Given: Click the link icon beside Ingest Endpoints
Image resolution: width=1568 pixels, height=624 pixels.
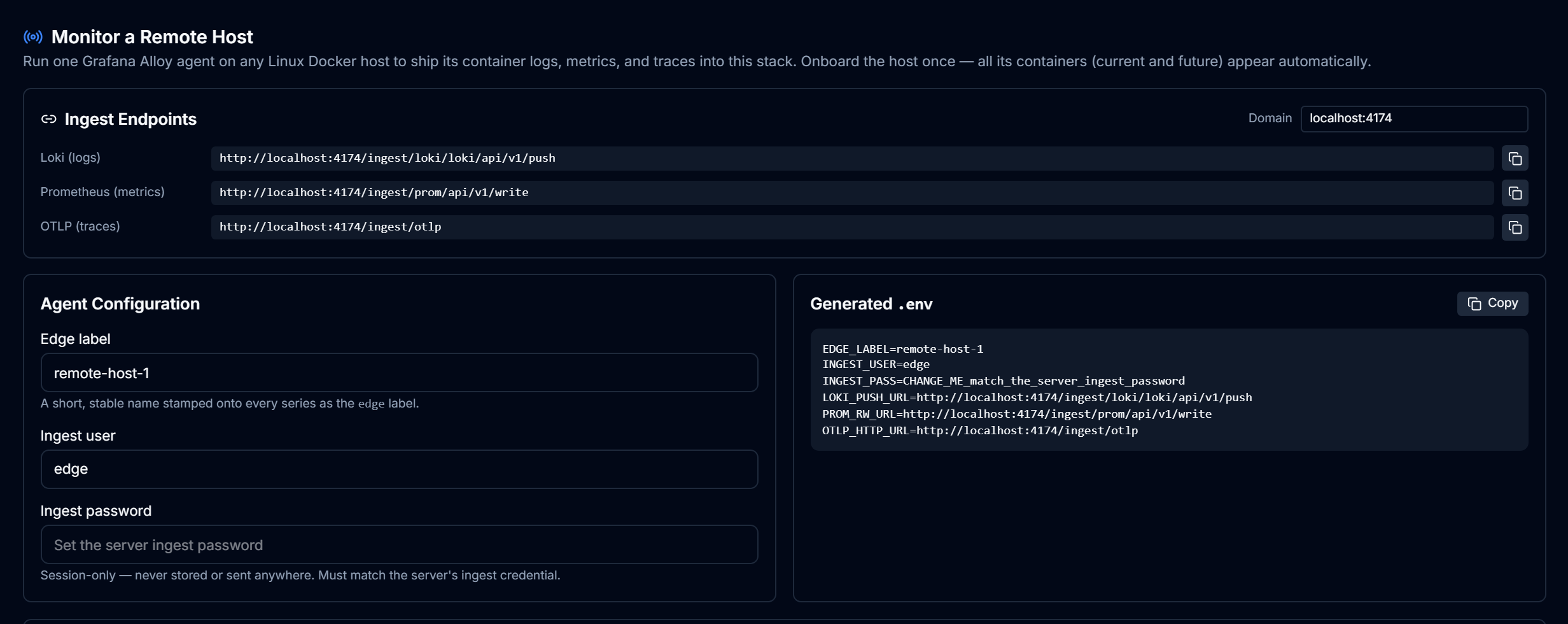Looking at the screenshot, I should point(49,119).
